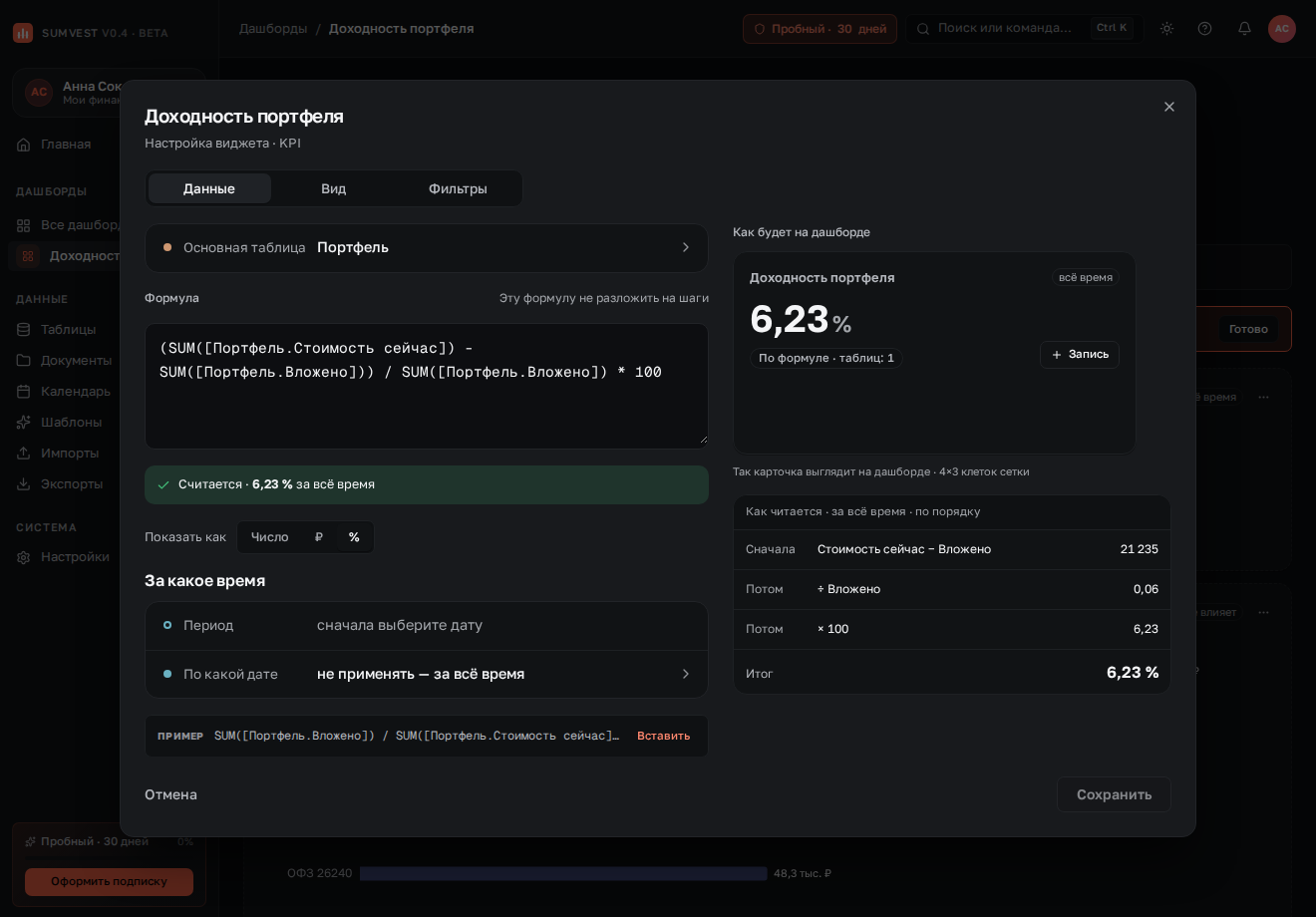This screenshot has width=1316, height=917.
Task: Switch to the Вид tab
Action: [x=334, y=188]
